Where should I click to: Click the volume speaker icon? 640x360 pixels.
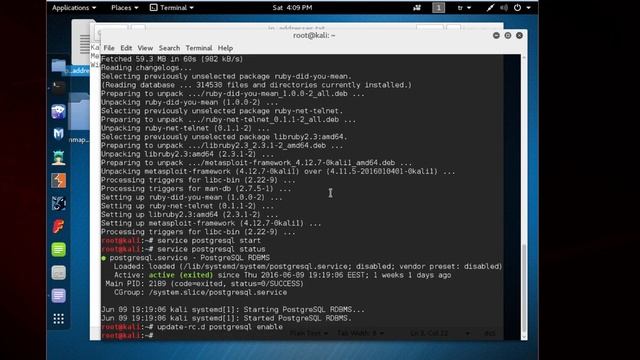[504, 7]
